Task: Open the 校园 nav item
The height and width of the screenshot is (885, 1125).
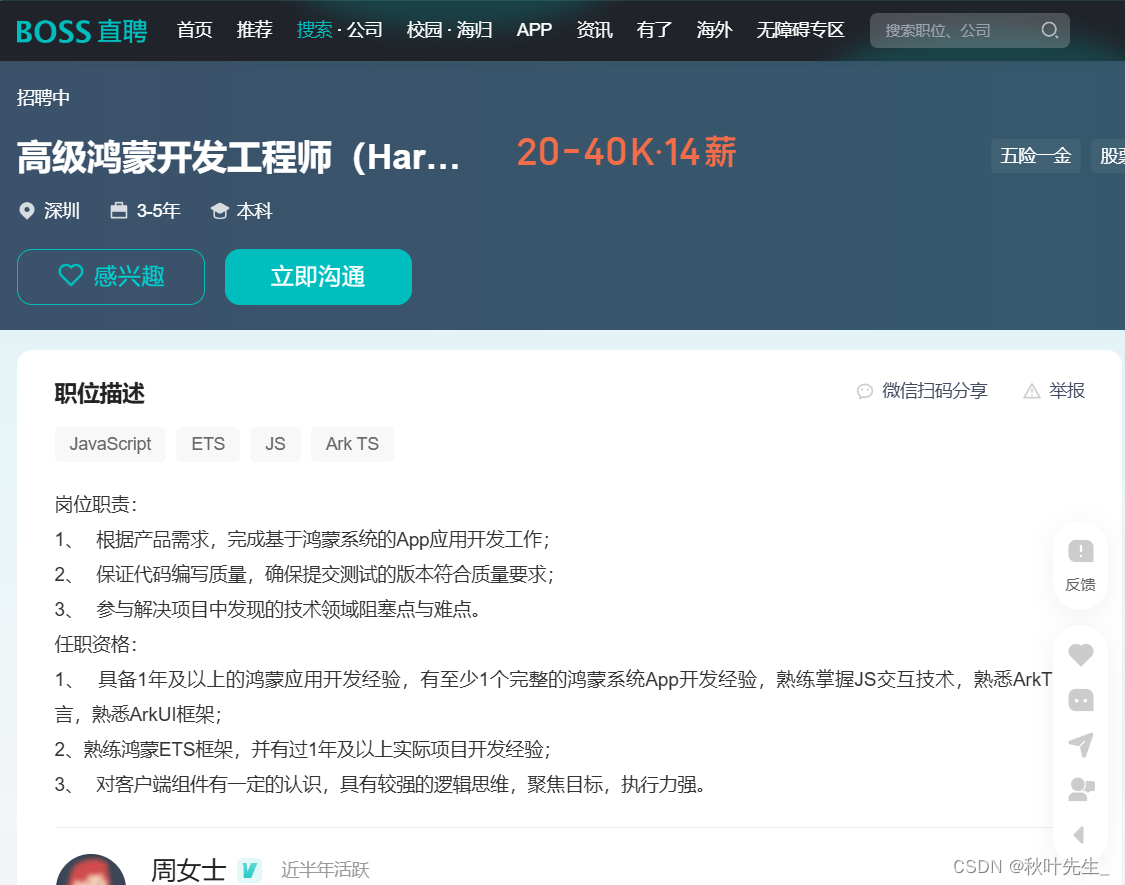Action: (424, 30)
